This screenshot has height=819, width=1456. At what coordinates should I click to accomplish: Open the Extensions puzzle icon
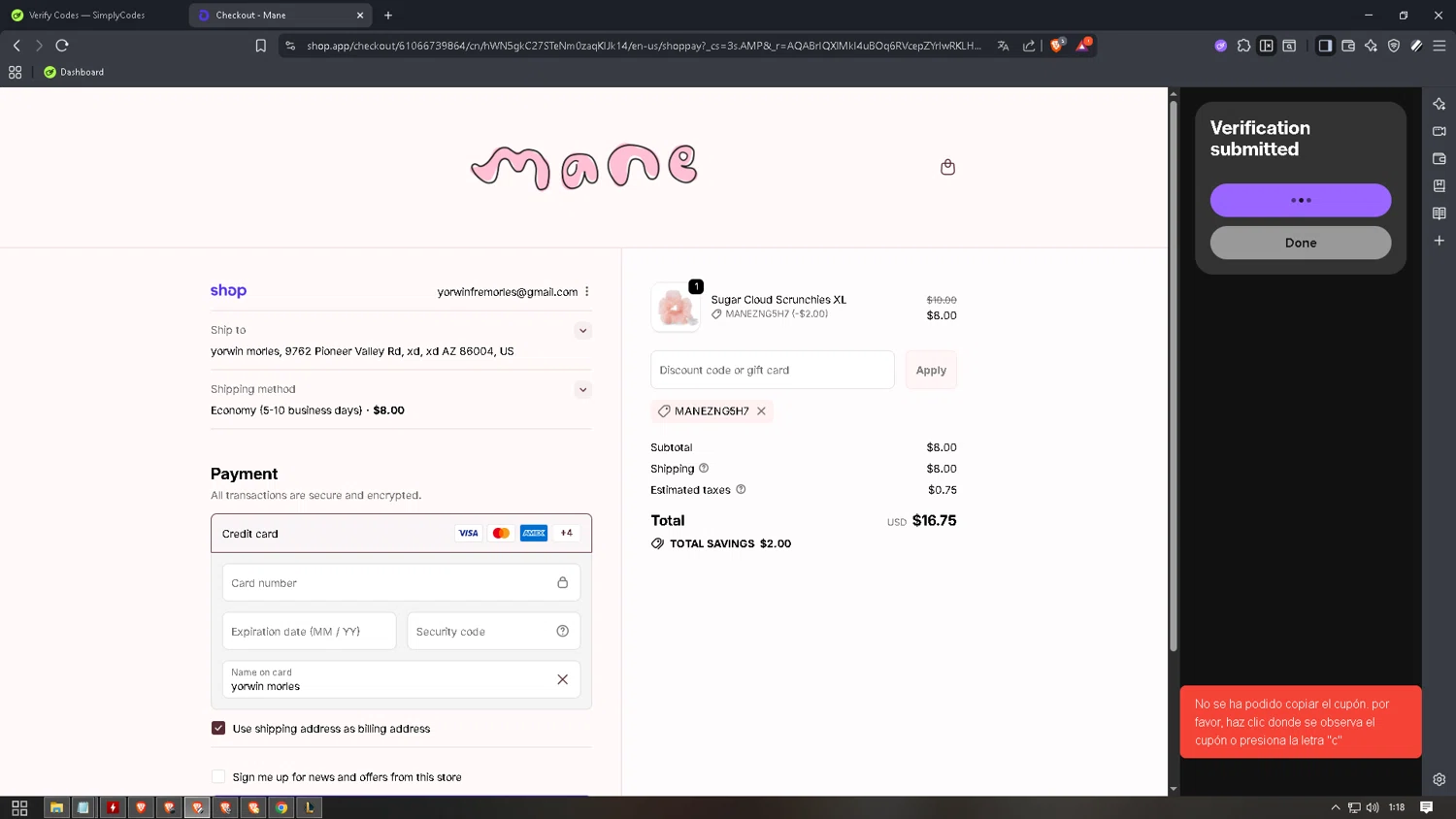pos(1243,46)
